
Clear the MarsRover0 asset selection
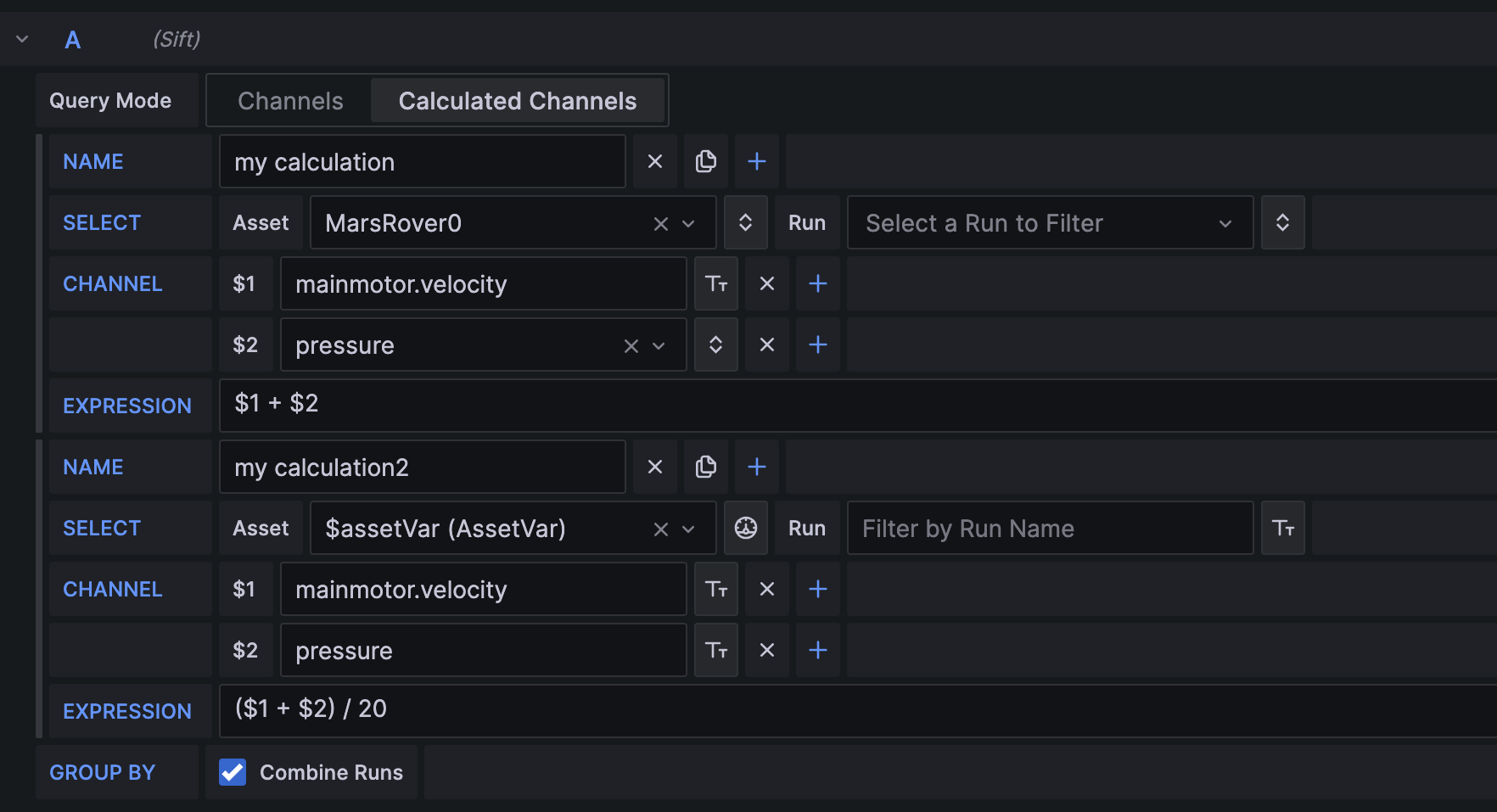(660, 223)
